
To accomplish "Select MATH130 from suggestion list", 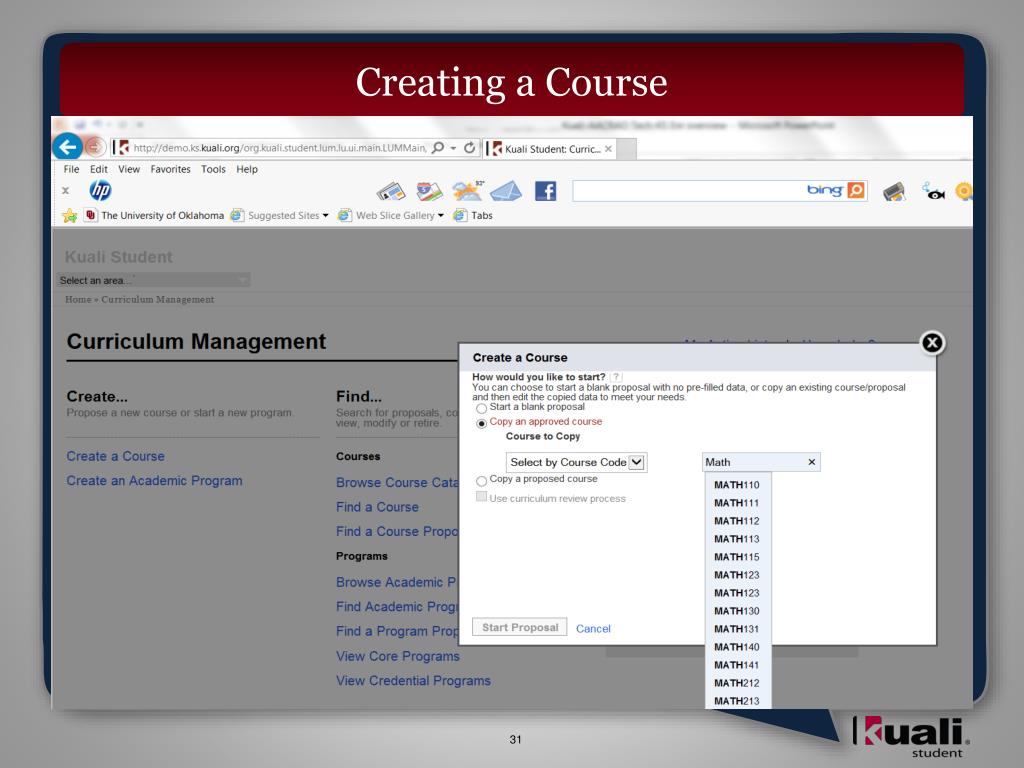I will point(737,611).
